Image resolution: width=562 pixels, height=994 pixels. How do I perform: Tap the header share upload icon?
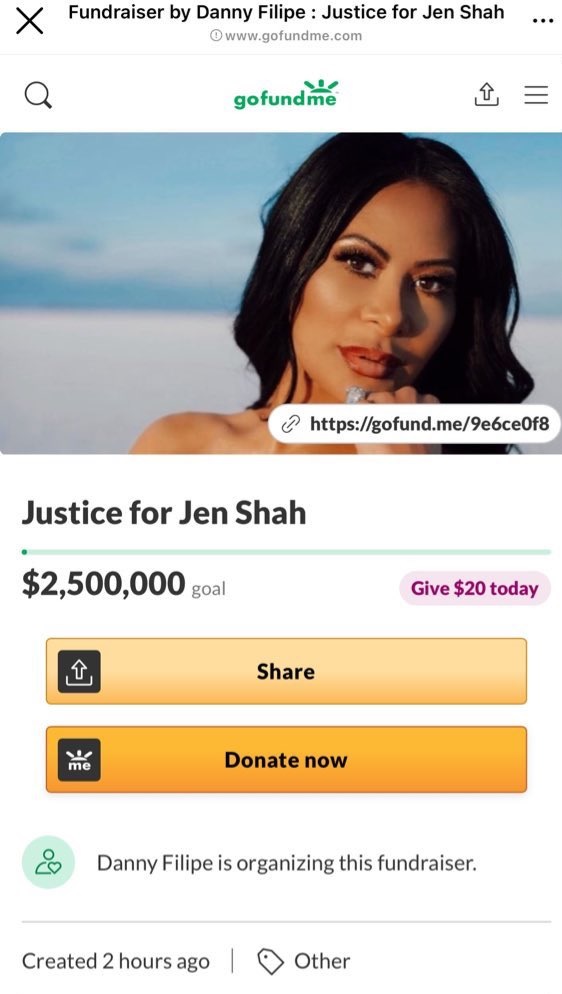point(486,95)
